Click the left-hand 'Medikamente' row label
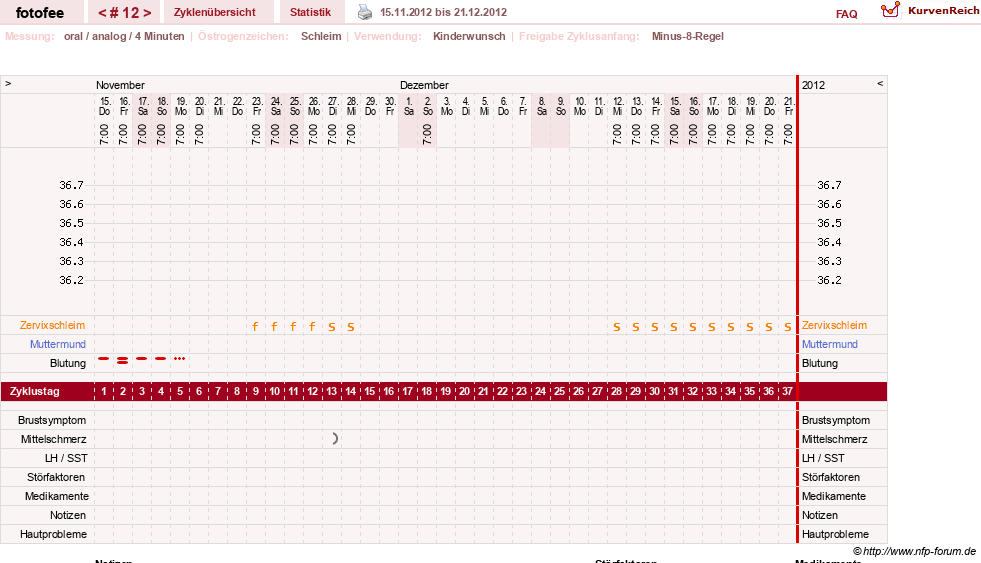This screenshot has height=563, width=981. (x=57, y=496)
